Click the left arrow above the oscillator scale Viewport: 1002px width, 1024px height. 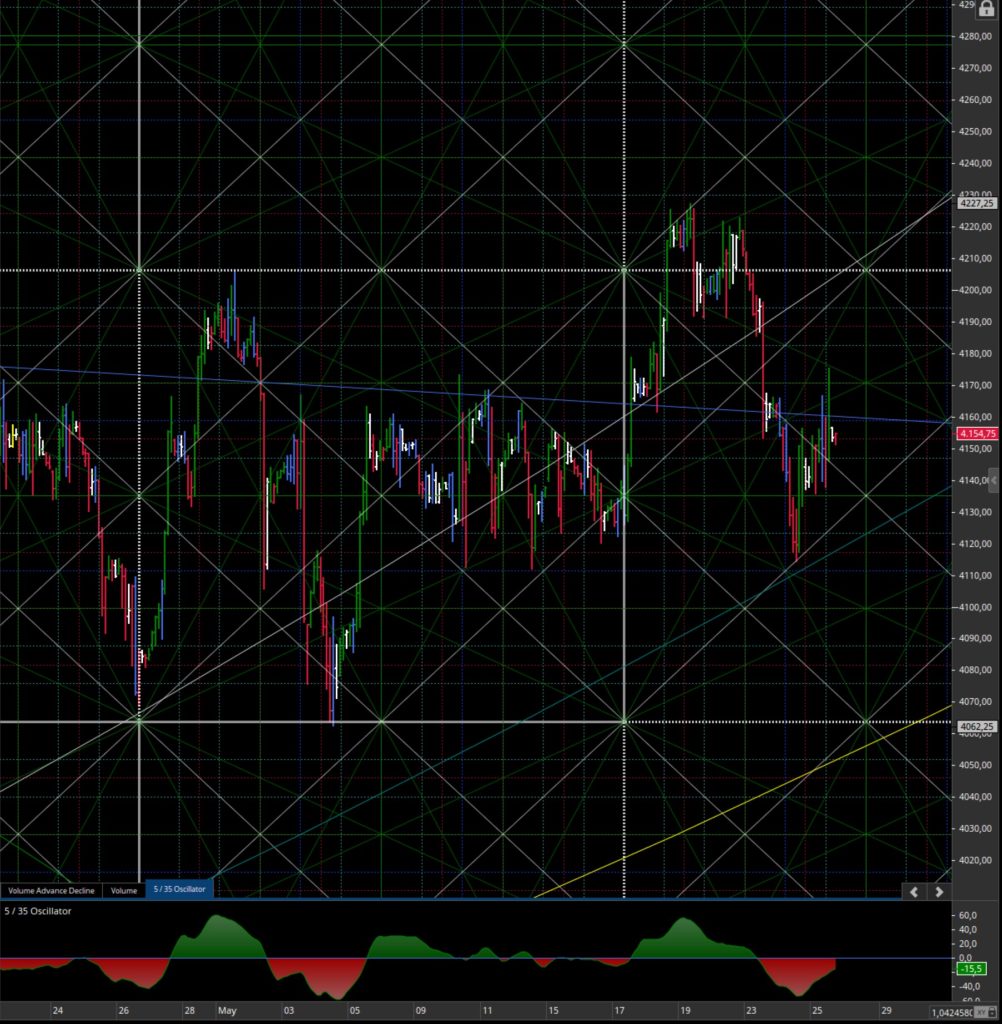pos(914,892)
